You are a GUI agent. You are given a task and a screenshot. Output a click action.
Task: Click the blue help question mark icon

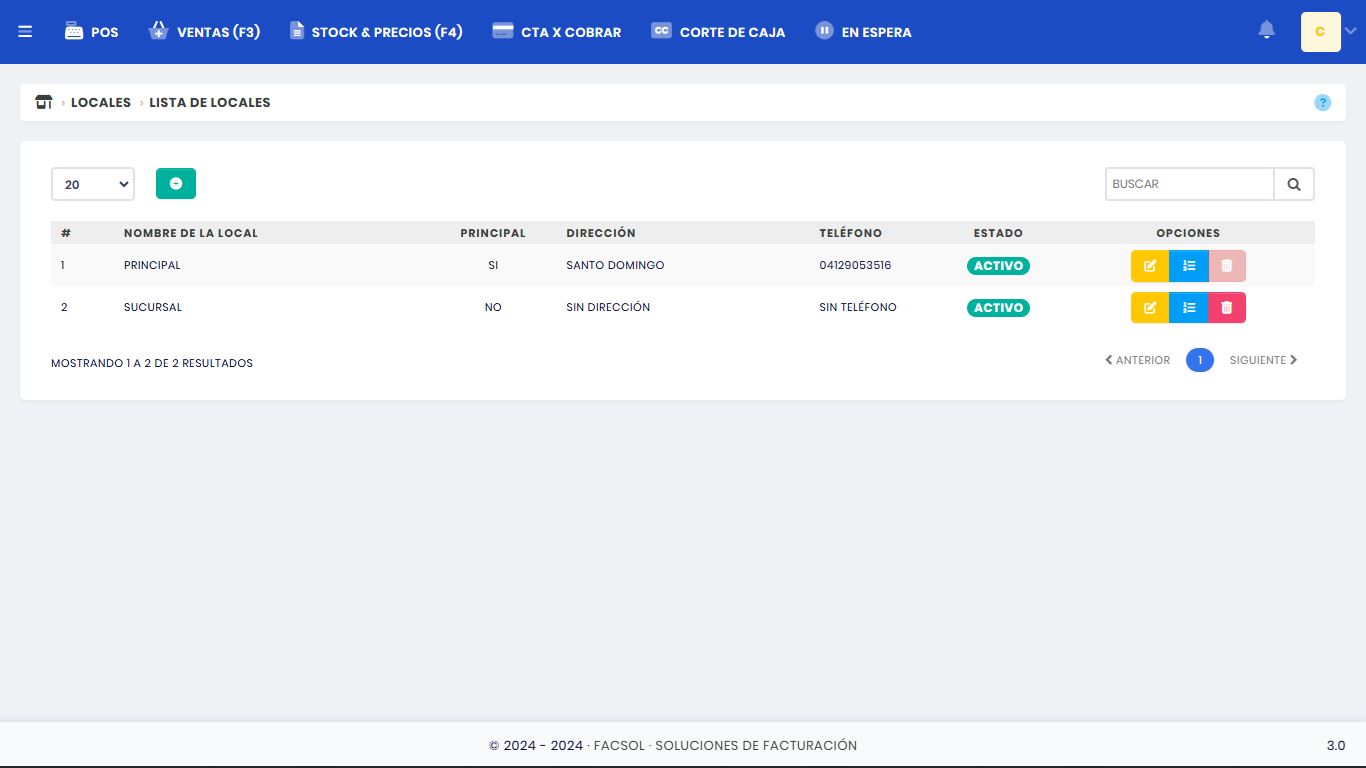click(1322, 102)
